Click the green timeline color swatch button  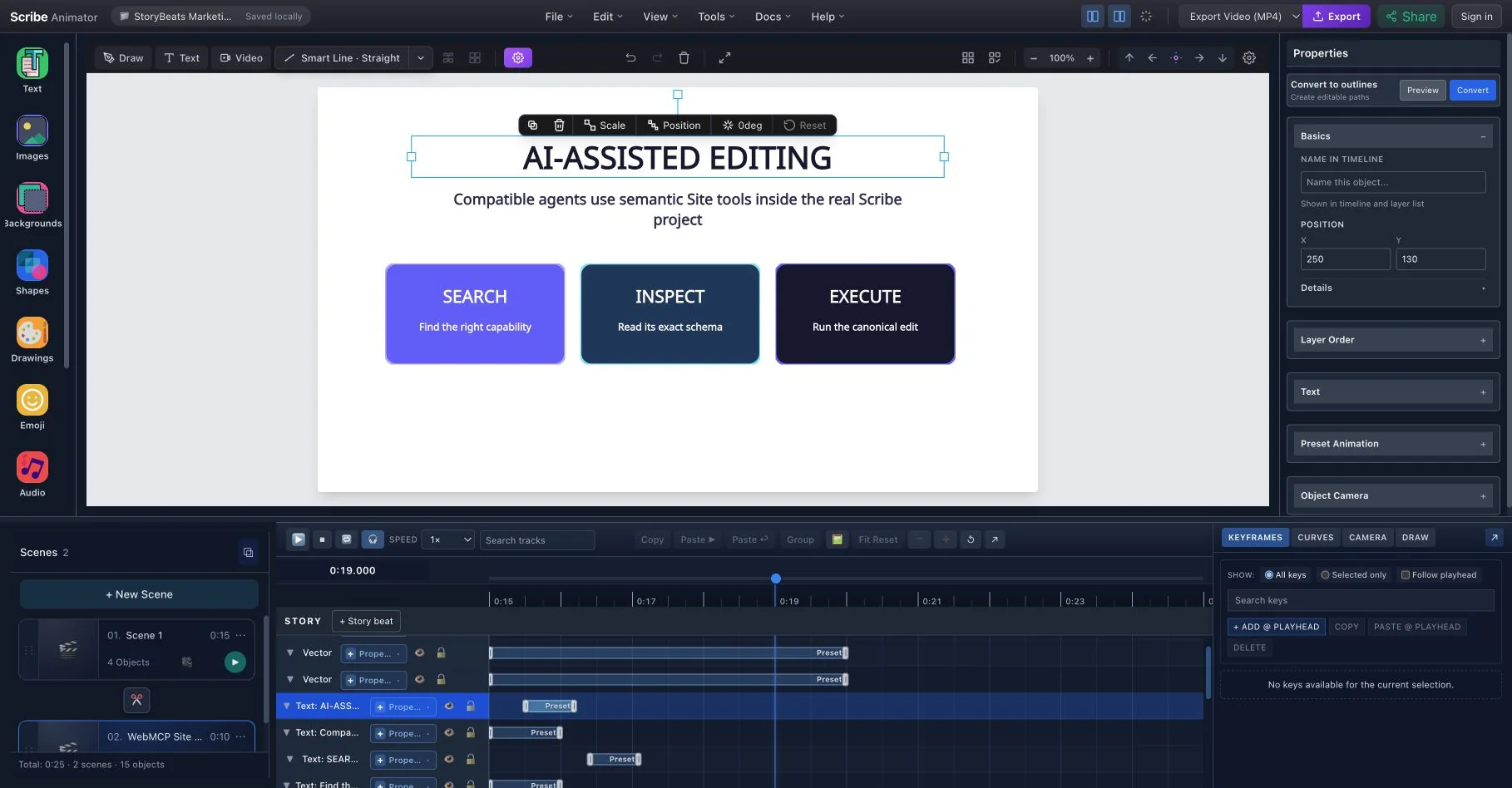838,539
